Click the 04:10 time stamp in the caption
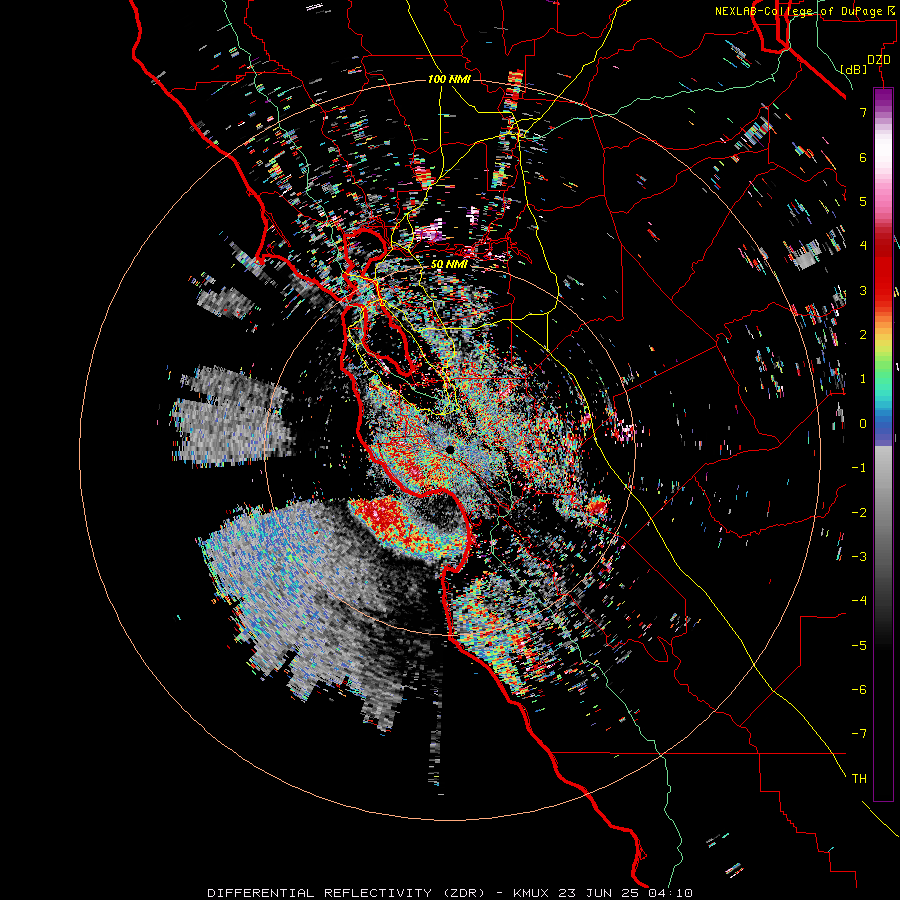 (x=670, y=893)
